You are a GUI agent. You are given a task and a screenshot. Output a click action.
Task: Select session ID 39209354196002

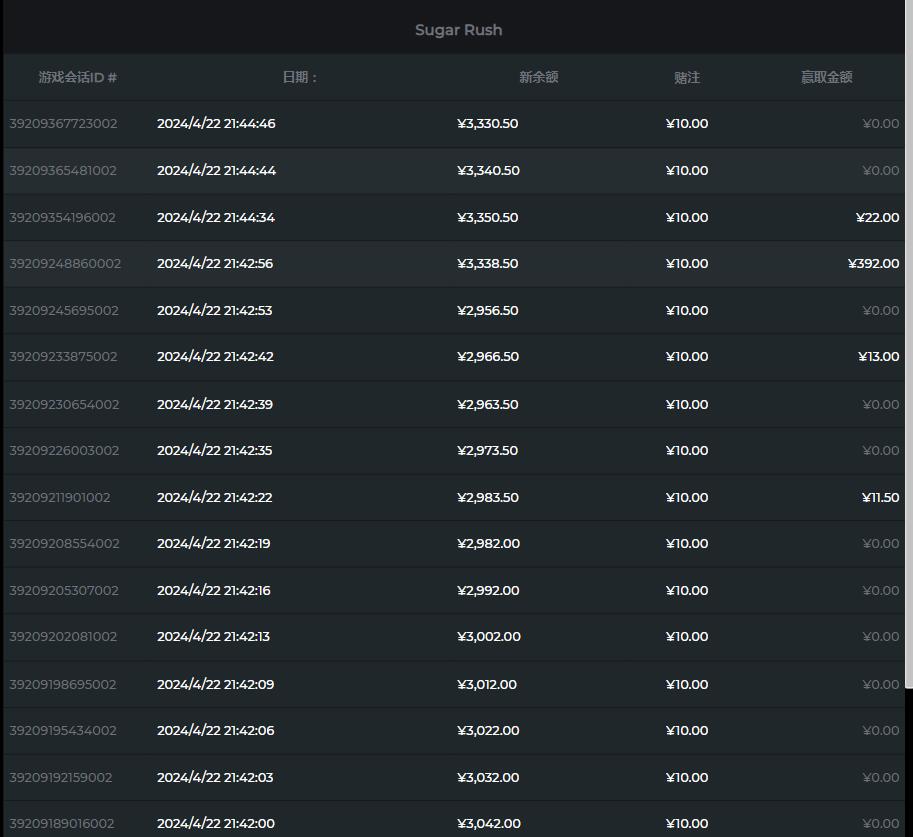62,218
